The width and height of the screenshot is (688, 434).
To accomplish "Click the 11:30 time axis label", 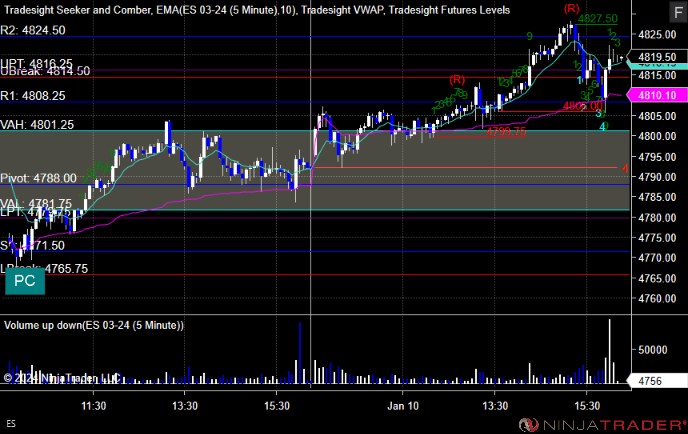I will pos(93,406).
